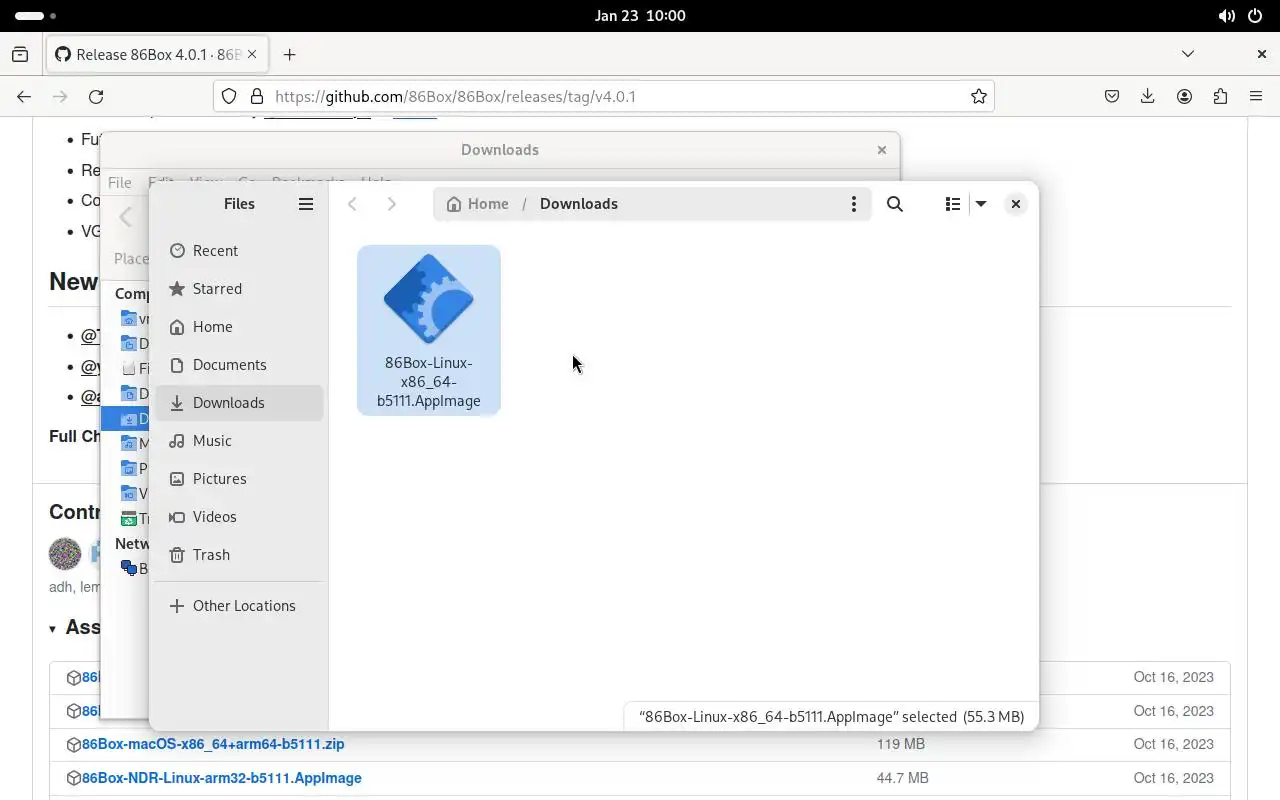Open Pictures in Files sidebar
Viewport: 1280px width, 800px height.
(x=239, y=479)
